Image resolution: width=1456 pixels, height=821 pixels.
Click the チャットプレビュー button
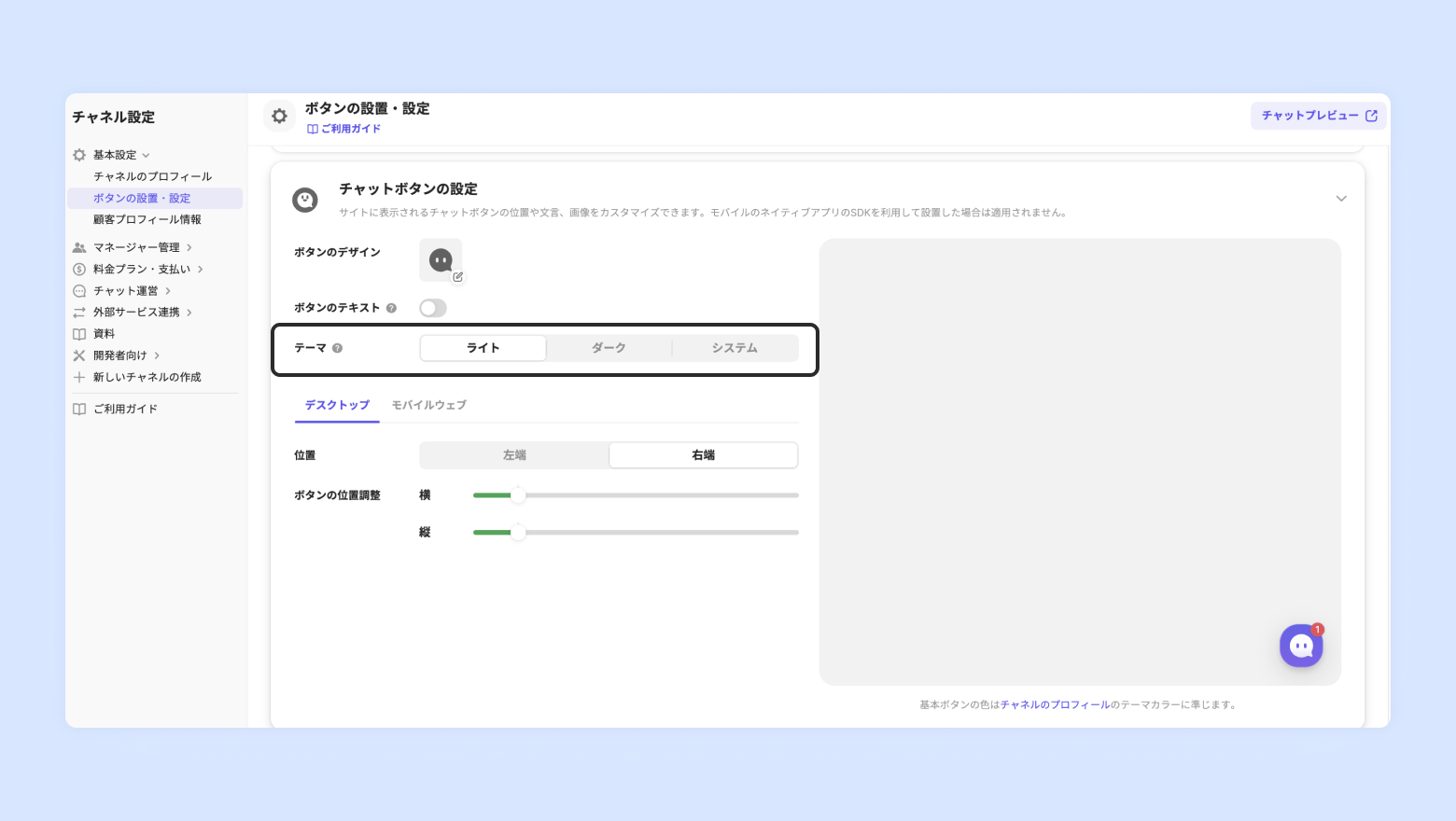click(x=1319, y=116)
